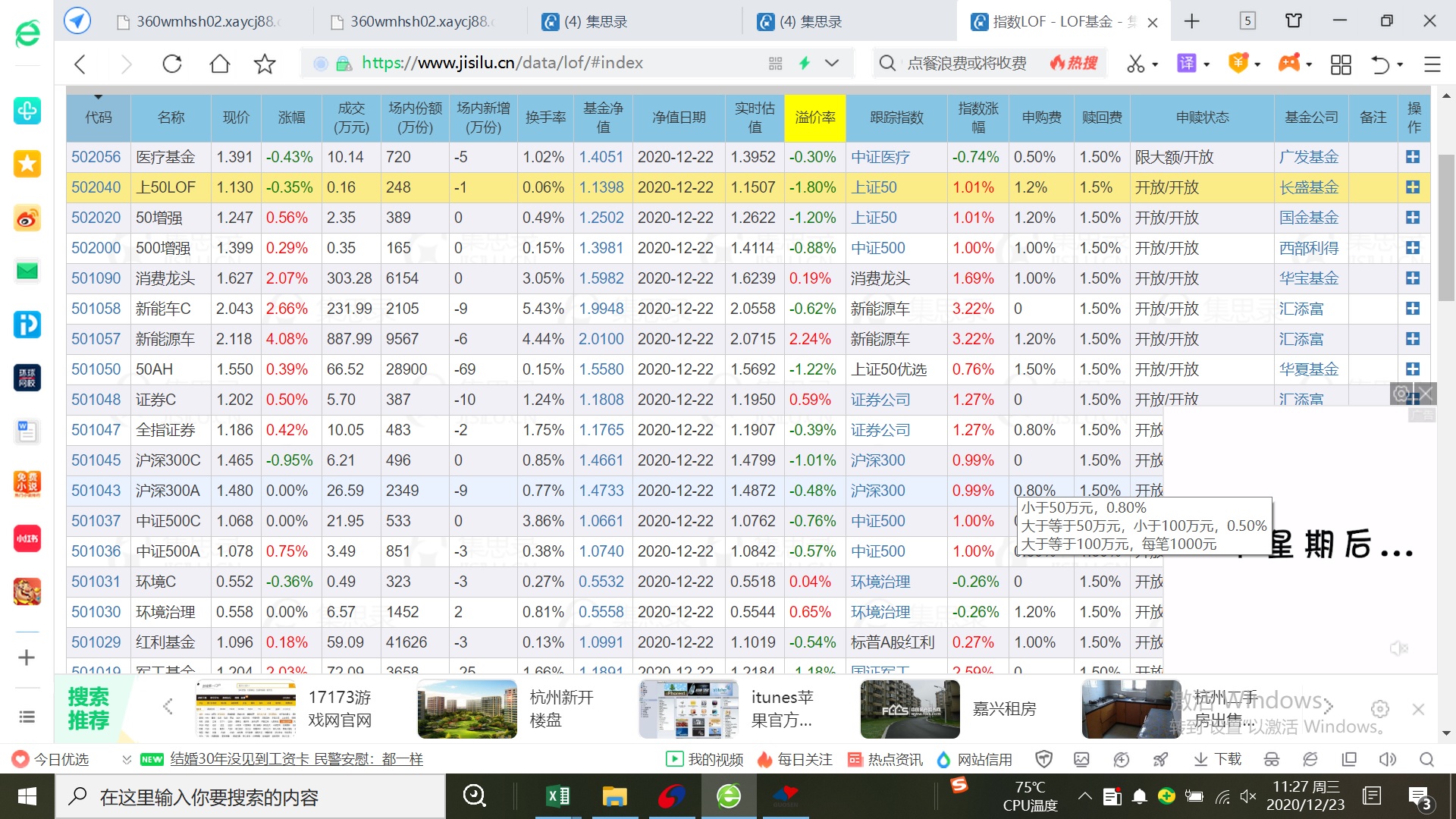Open the Excel app in the taskbar
Image resolution: width=1456 pixels, height=819 pixels.
(x=558, y=796)
